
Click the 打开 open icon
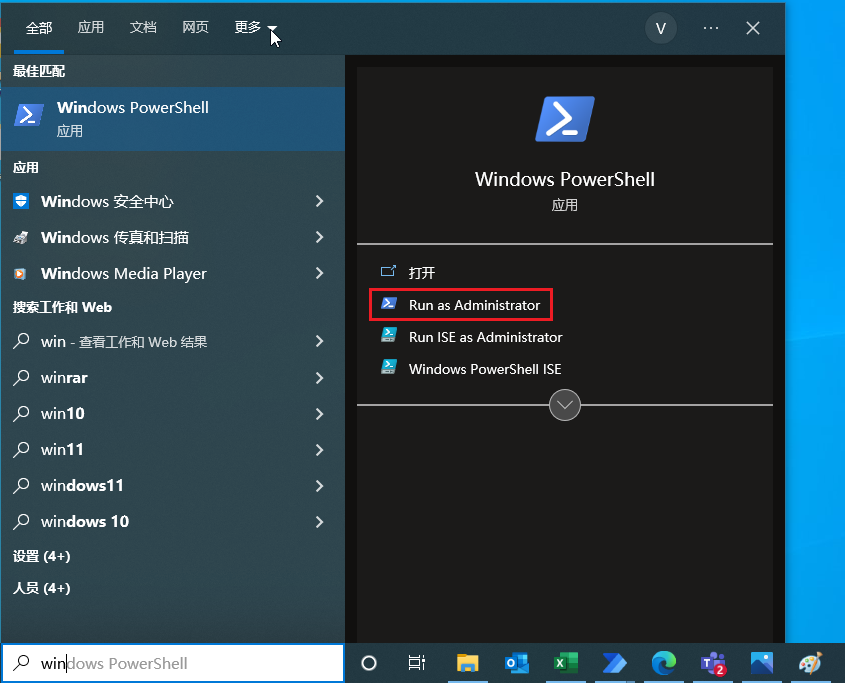(389, 271)
